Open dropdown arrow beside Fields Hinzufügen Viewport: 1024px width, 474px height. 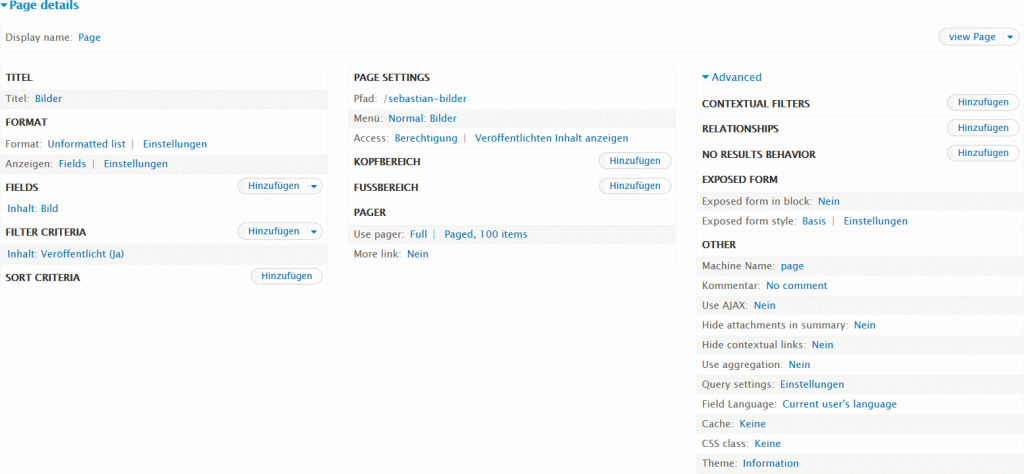pyautogui.click(x=314, y=186)
